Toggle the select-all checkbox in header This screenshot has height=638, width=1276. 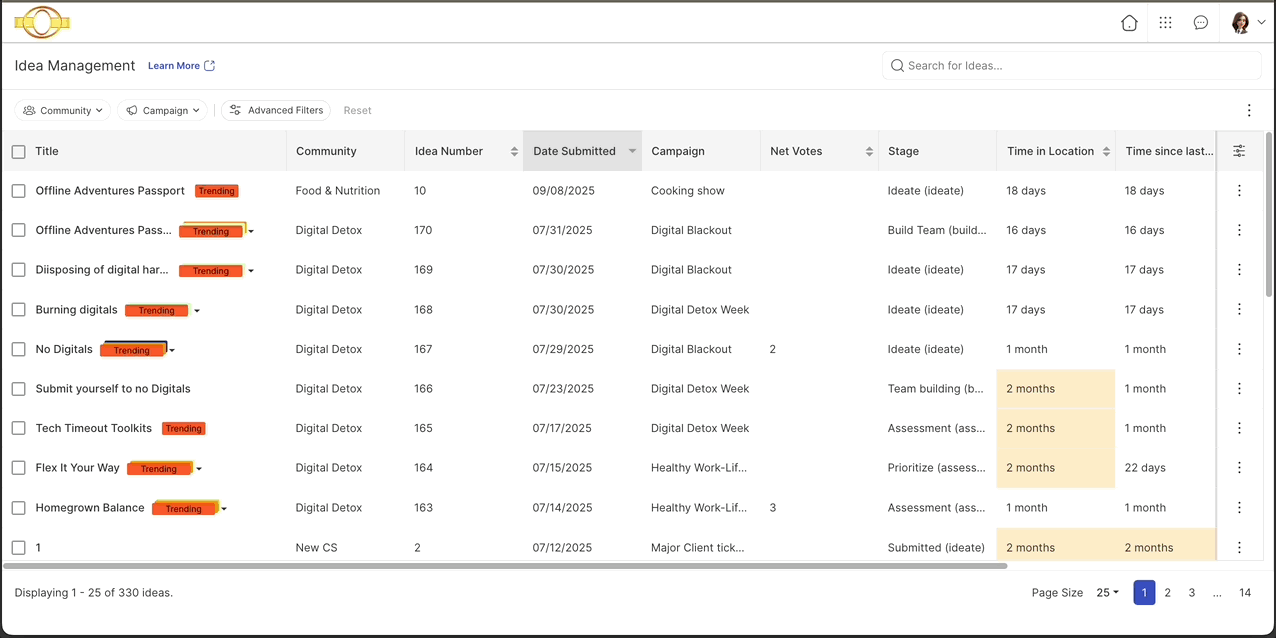[19, 152]
